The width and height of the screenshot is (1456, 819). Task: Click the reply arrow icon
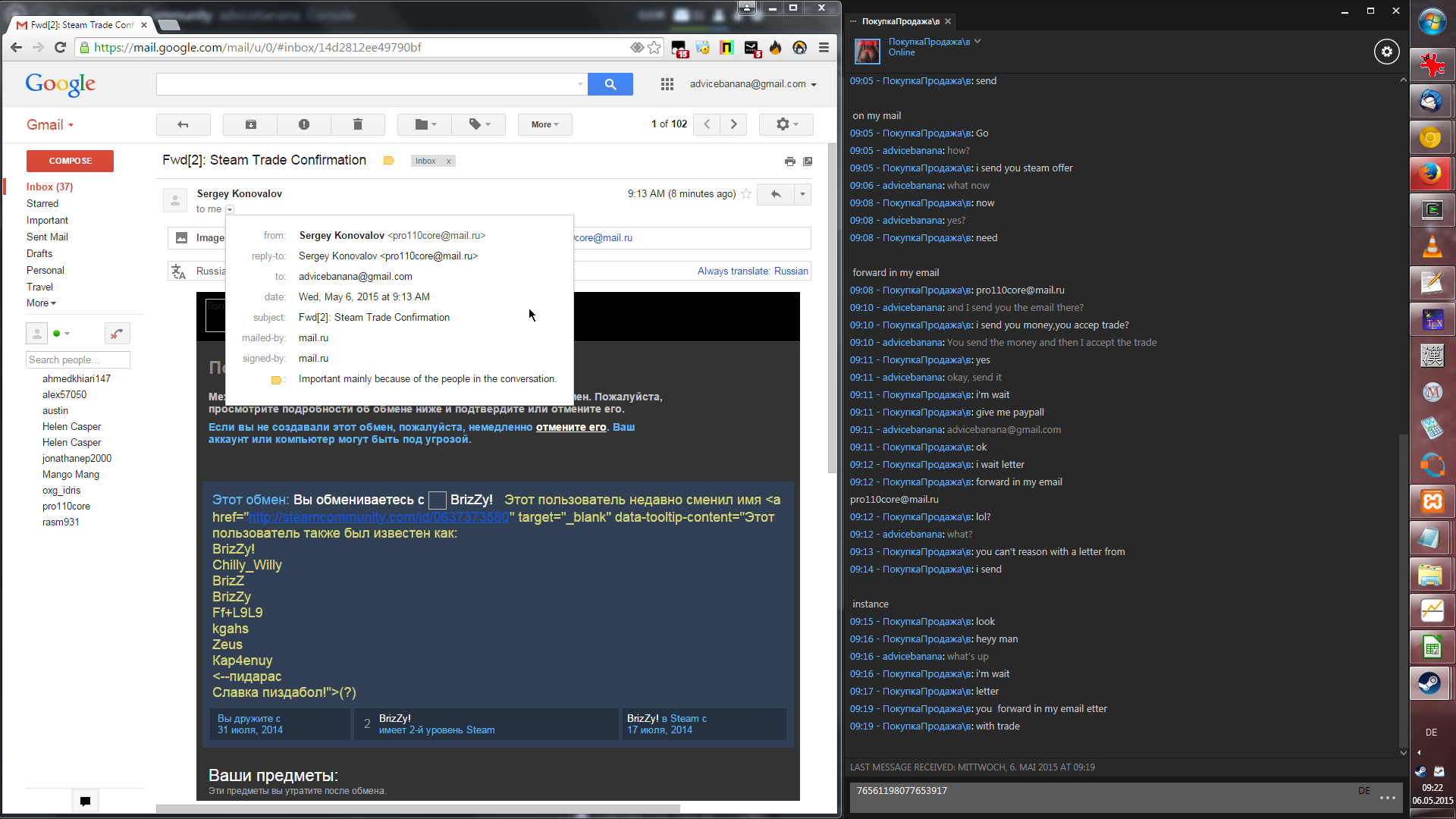coord(775,194)
